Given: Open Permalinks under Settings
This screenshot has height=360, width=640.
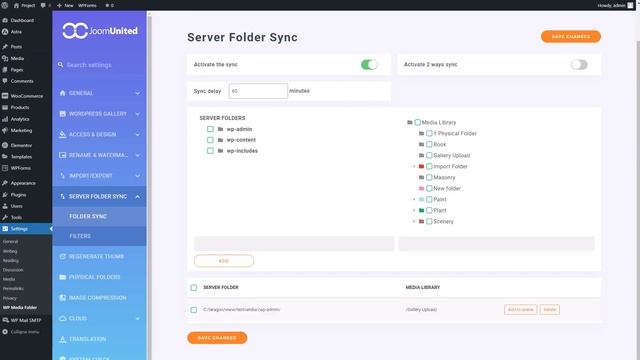Looking at the screenshot, I should tap(13, 289).
